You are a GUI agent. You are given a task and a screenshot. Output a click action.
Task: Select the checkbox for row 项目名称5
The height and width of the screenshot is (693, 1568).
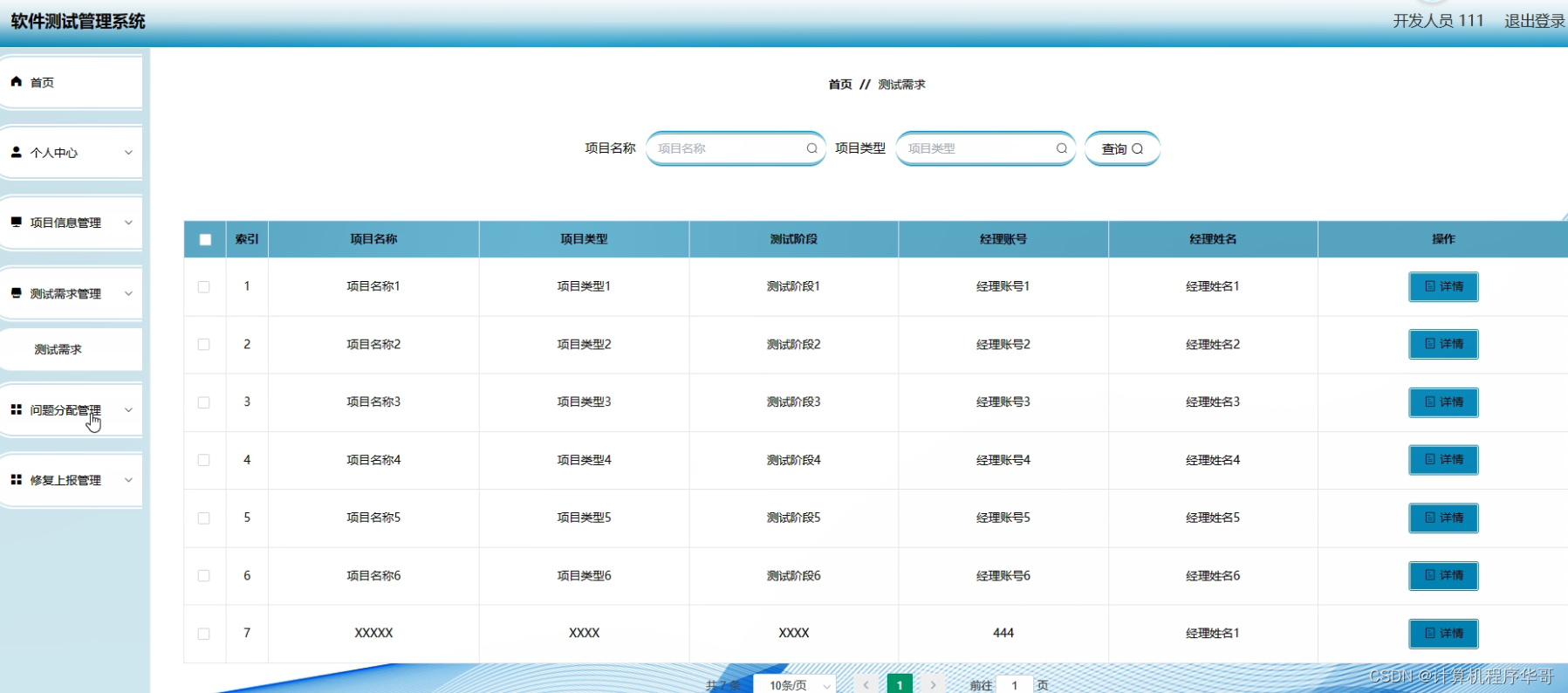[203, 518]
